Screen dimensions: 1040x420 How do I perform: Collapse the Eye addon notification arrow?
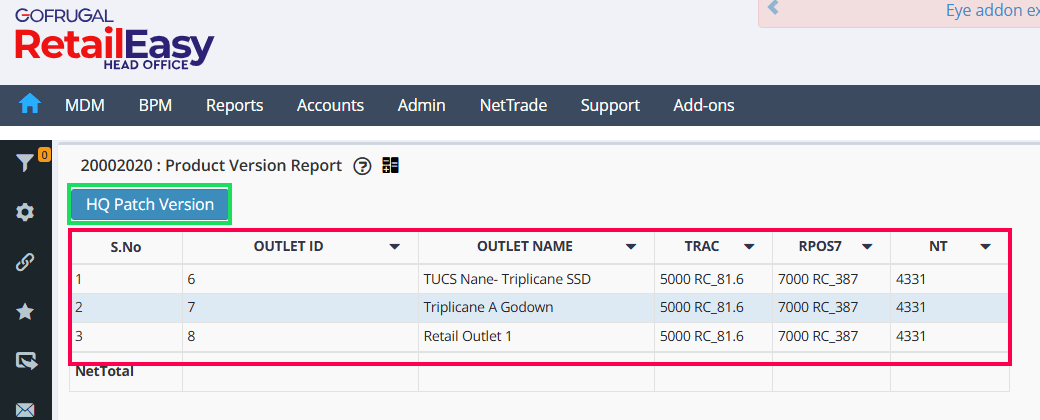point(773,11)
